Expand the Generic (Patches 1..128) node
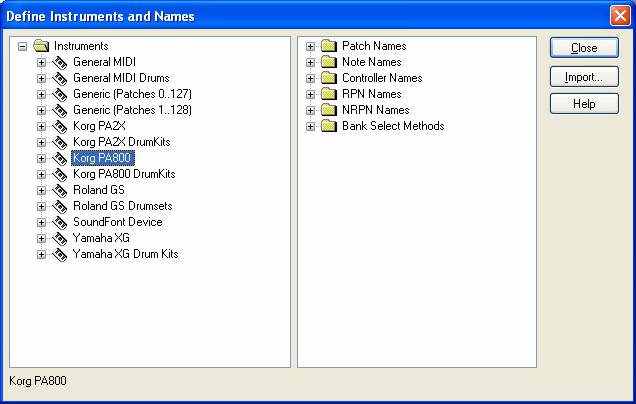The image size is (636, 404). tap(41, 110)
